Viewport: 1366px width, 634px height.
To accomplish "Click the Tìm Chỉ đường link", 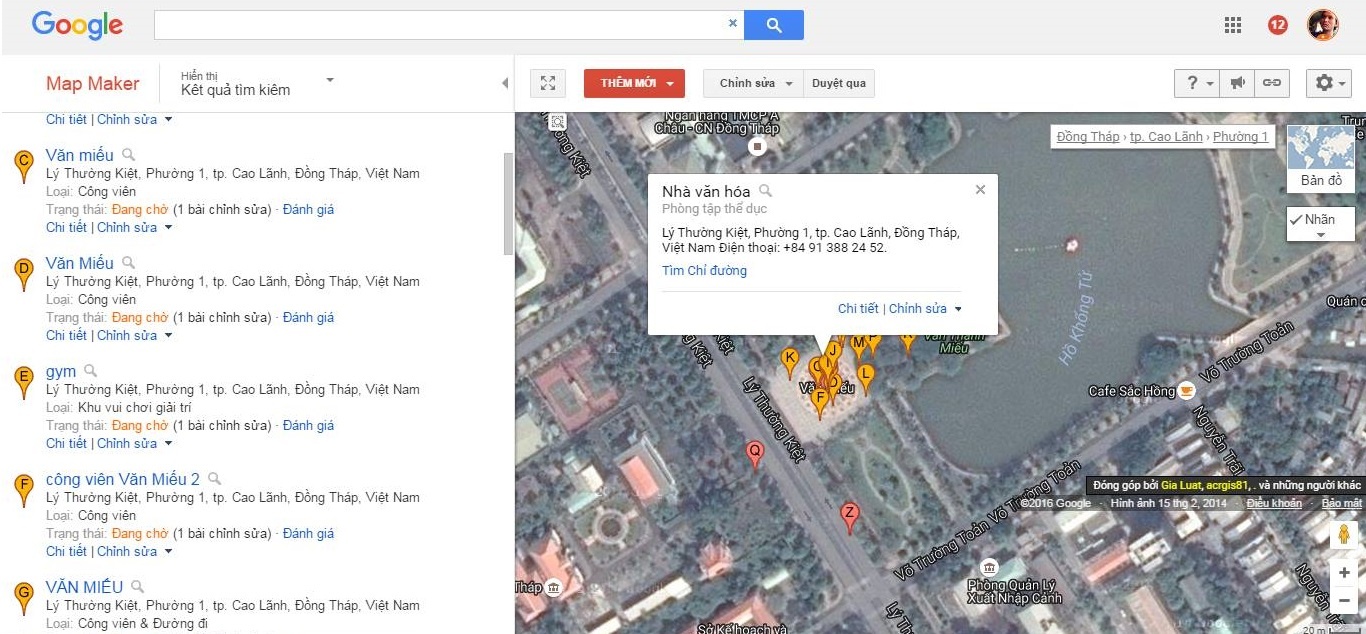I will [704, 270].
